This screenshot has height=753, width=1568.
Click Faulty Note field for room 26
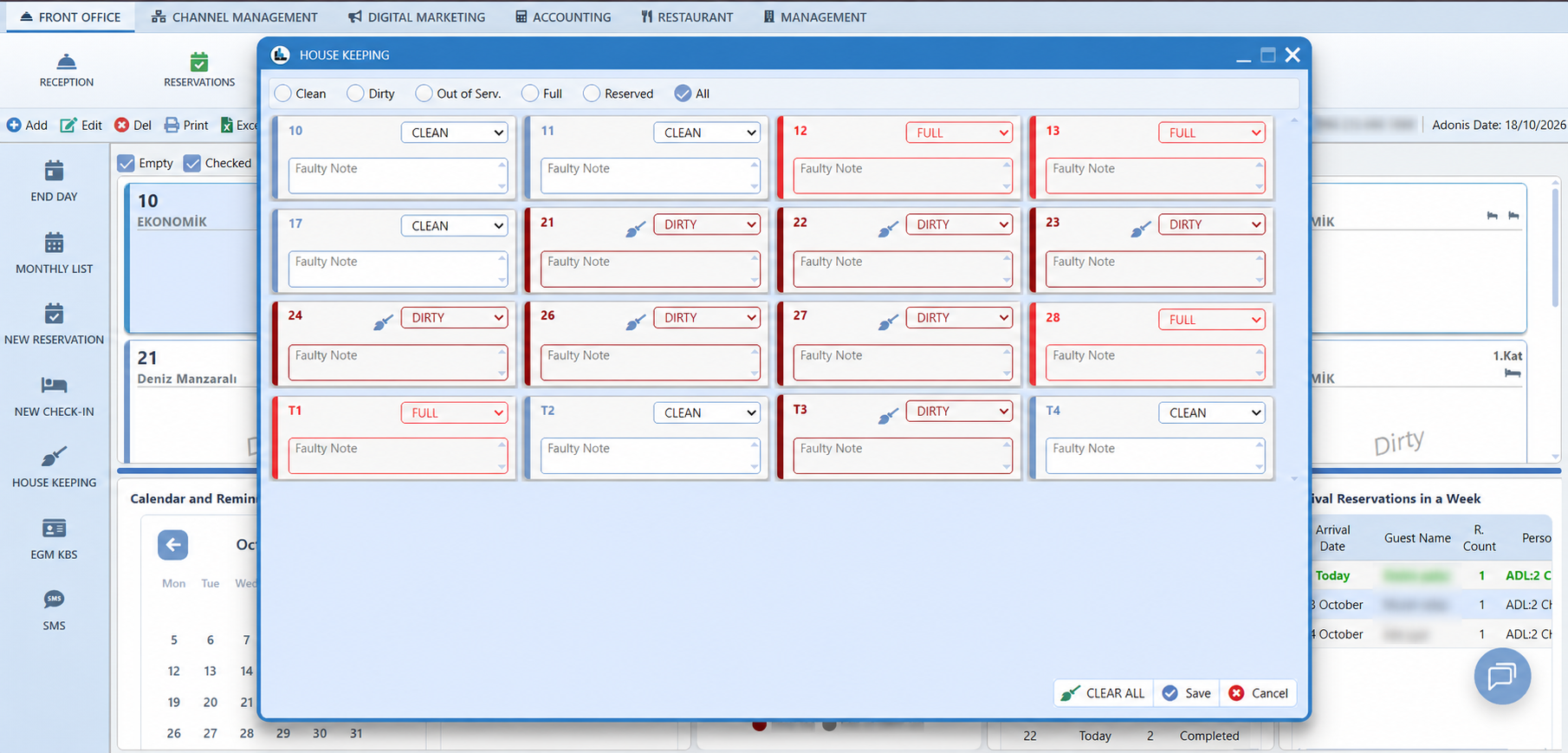(650, 363)
